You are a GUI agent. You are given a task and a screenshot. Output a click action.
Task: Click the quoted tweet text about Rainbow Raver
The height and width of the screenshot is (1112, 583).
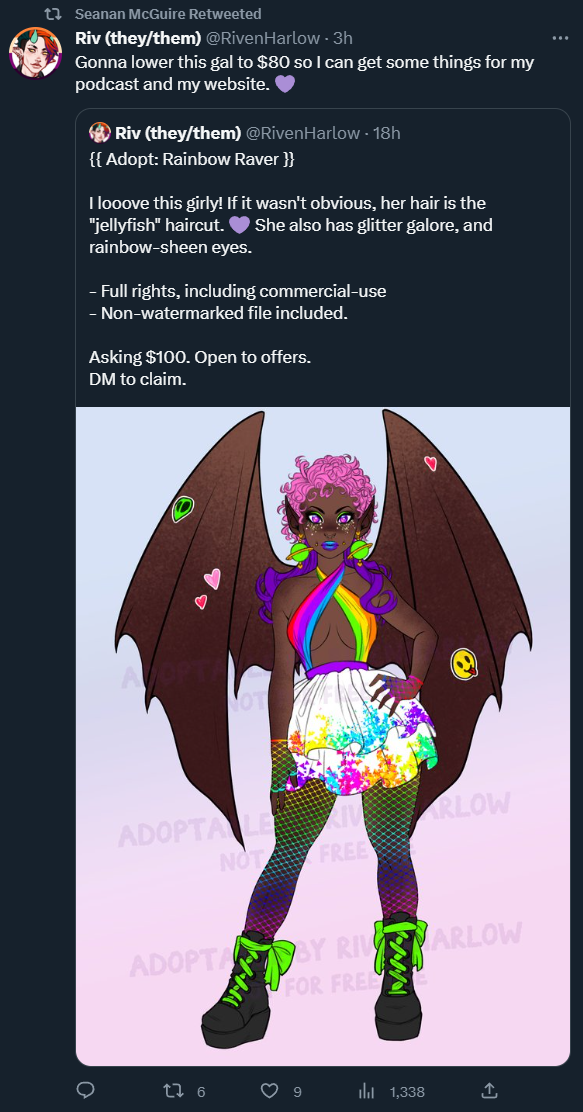coord(291,269)
